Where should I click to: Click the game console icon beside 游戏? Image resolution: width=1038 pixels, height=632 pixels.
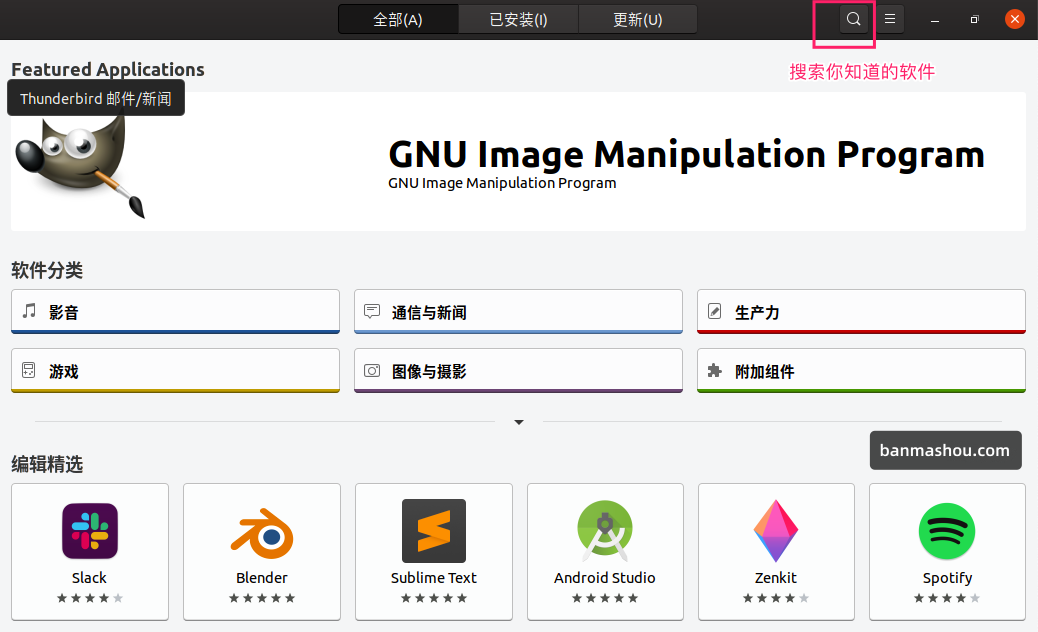coord(28,370)
